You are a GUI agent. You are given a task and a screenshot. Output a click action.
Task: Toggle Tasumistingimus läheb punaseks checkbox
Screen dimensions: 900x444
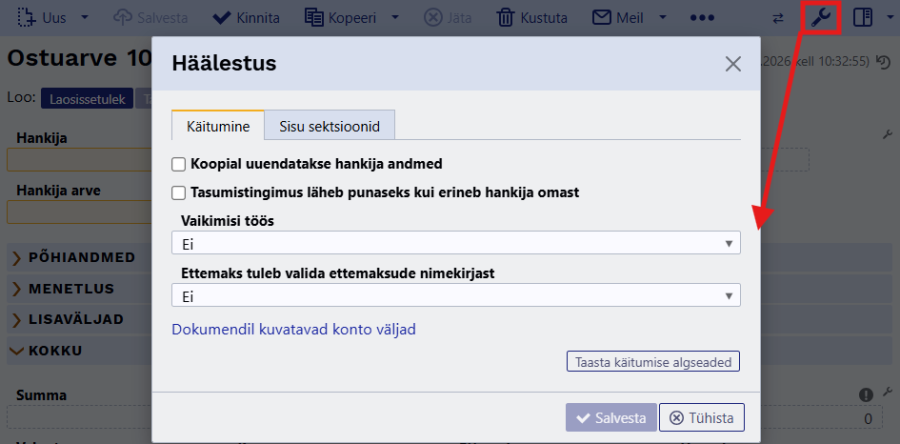tap(179, 193)
